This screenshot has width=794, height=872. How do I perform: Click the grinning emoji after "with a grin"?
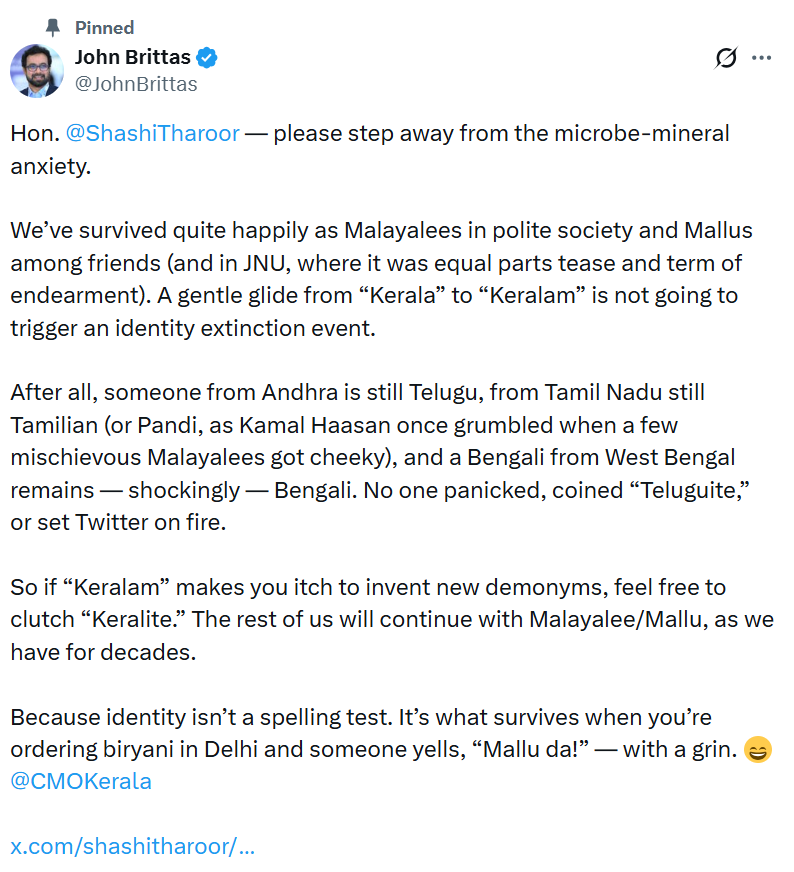(x=758, y=750)
